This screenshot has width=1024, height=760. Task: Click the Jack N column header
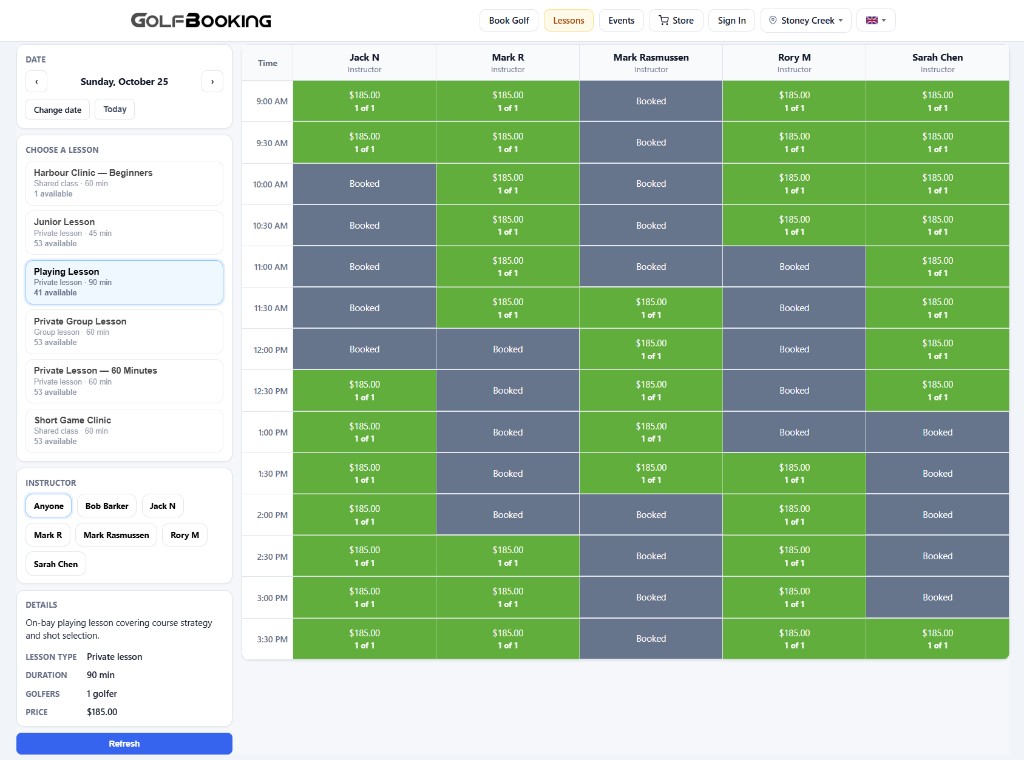click(364, 63)
